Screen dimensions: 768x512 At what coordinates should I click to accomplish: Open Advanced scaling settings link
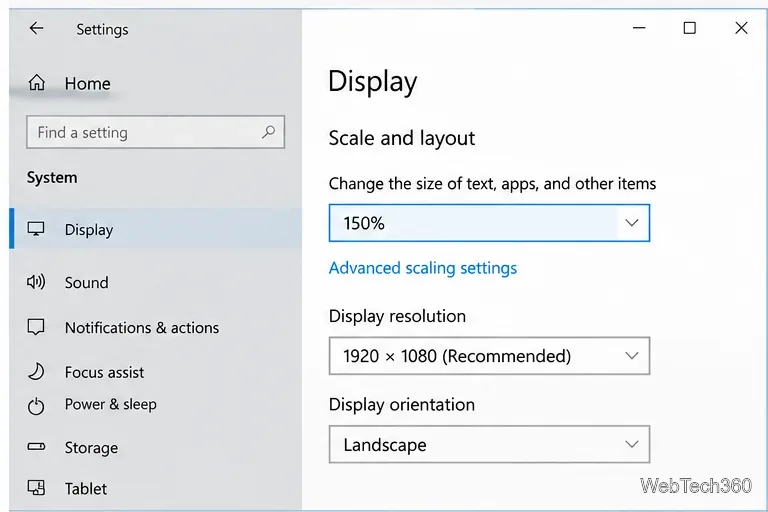tap(423, 268)
